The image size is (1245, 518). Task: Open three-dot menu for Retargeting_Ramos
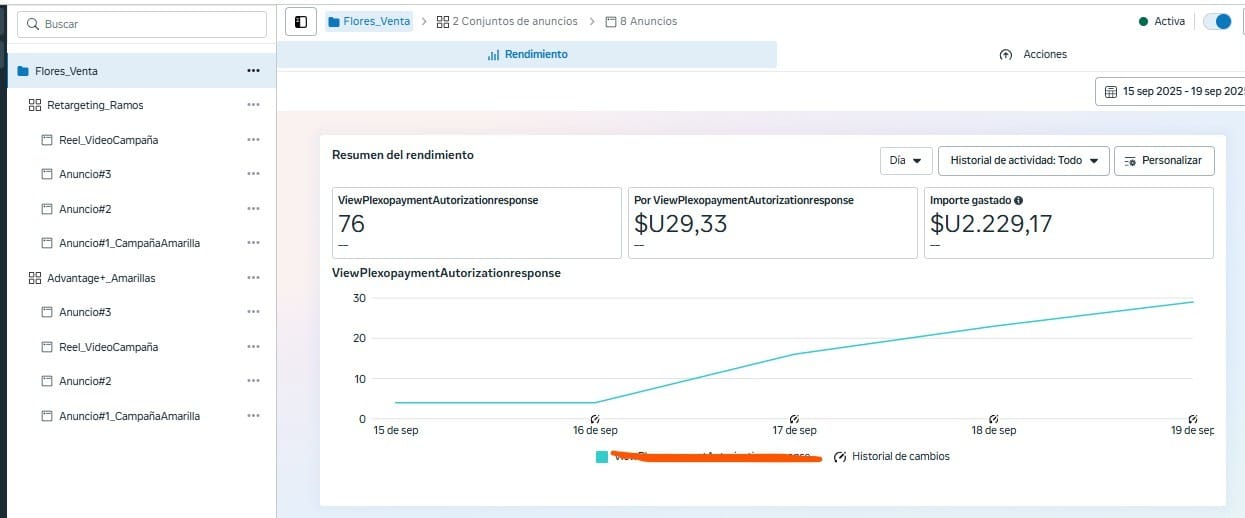pos(253,105)
